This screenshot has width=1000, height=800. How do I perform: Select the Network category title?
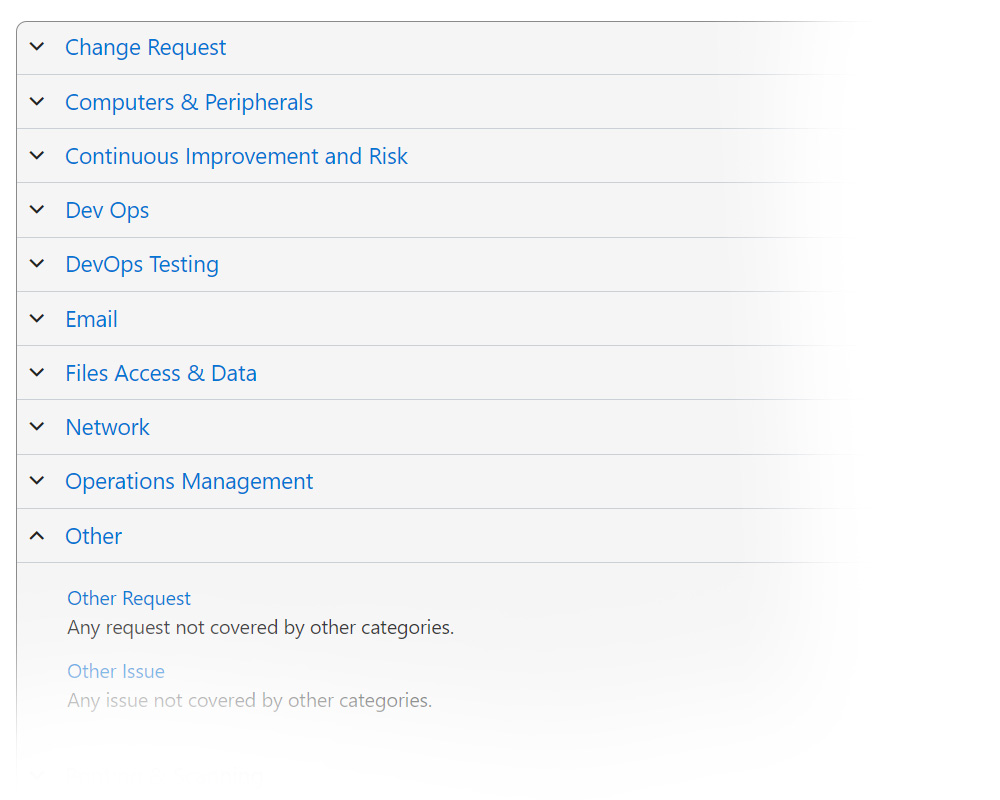point(107,427)
